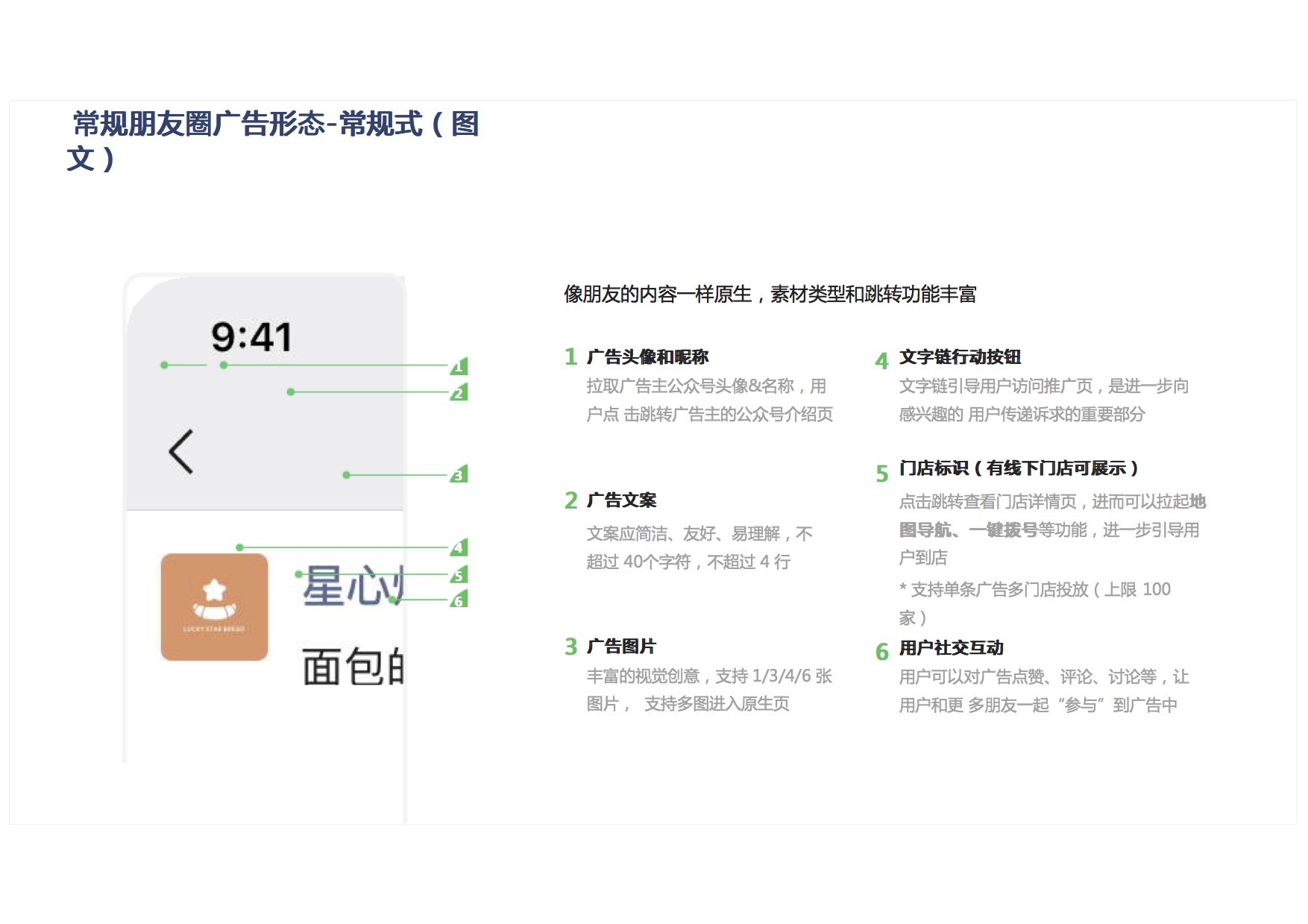Image resolution: width=1308 pixels, height=924 pixels.
Task: Click the 面包 ad copy text in mockup
Action: 352,667
